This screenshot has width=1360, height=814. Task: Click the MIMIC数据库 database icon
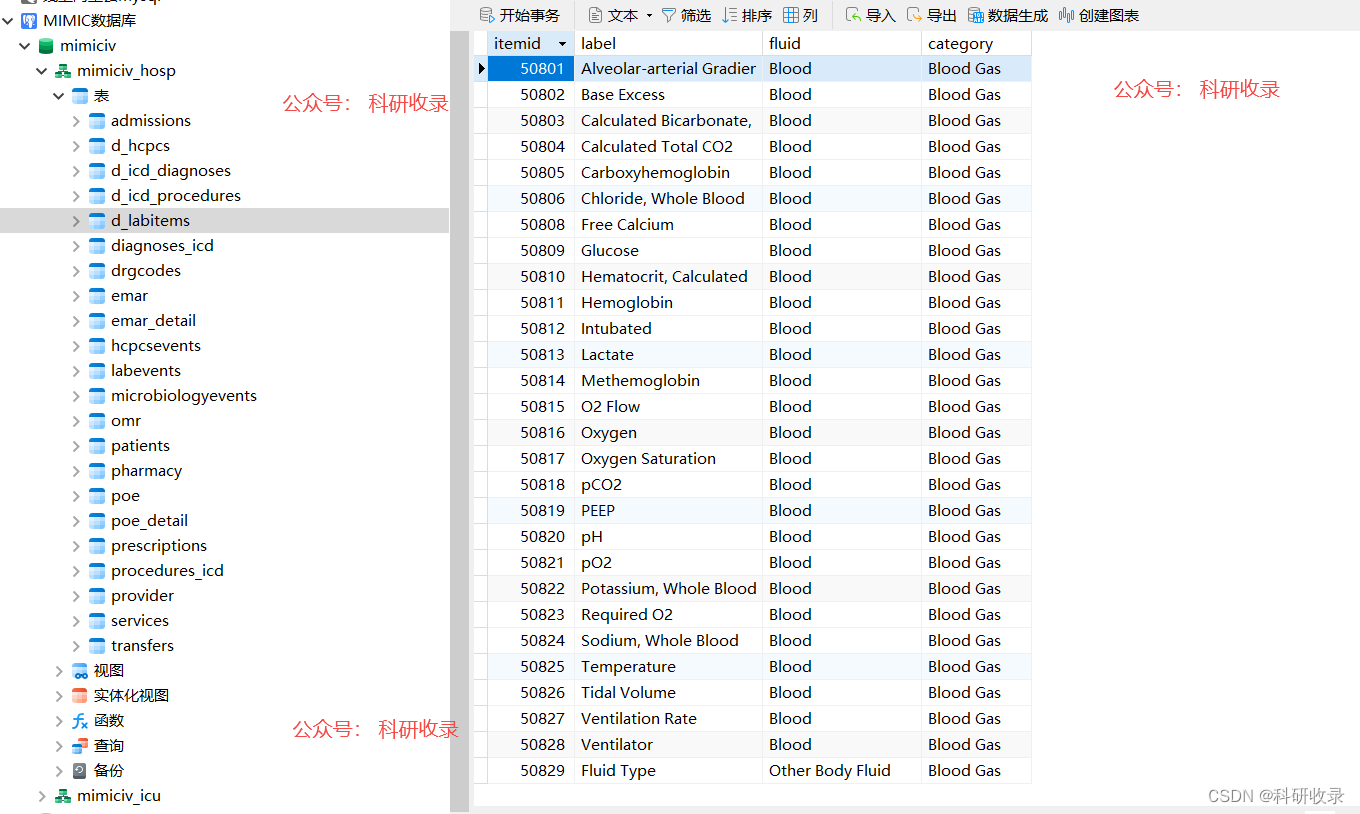coord(28,20)
